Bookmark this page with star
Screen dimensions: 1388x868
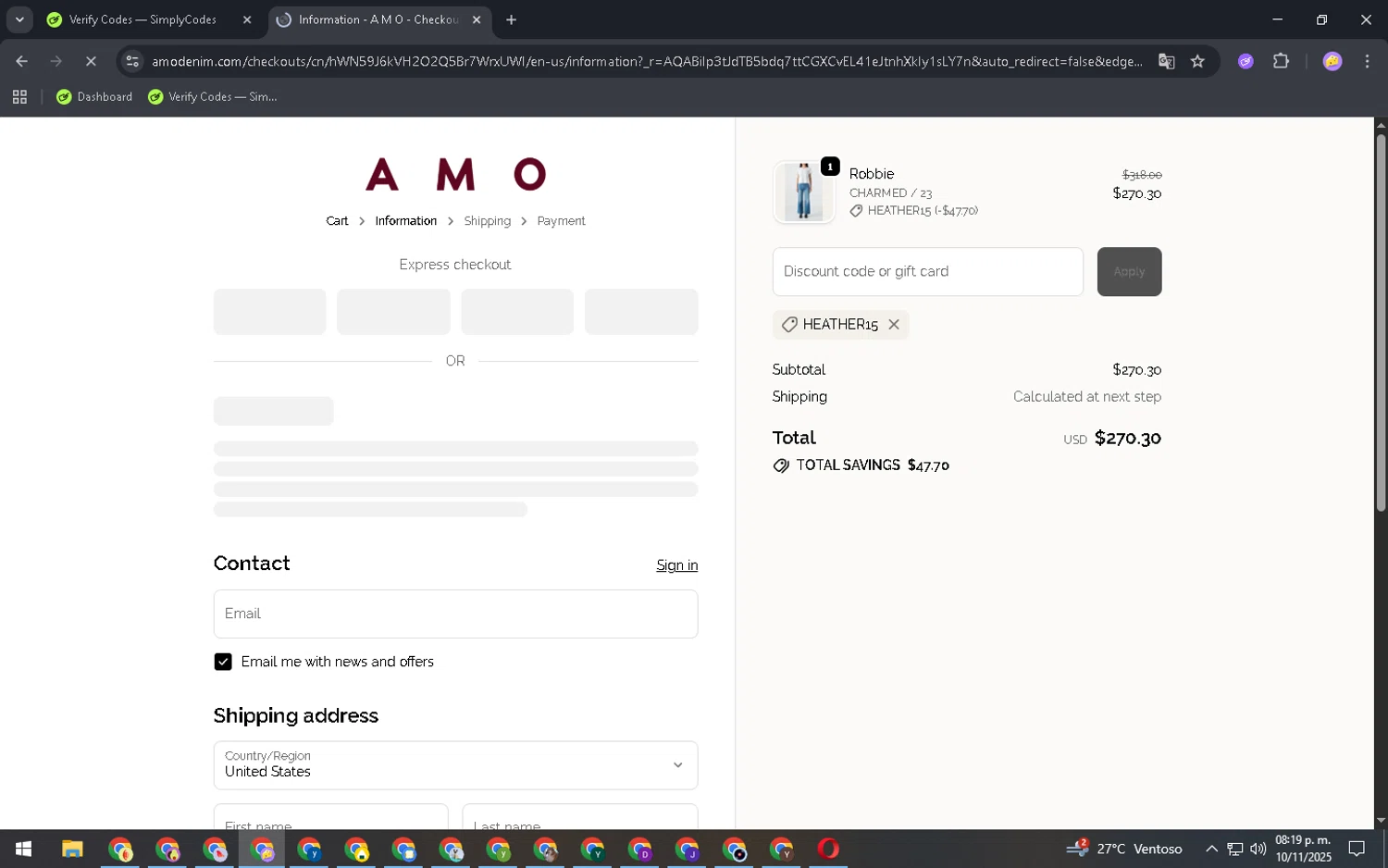[1197, 61]
